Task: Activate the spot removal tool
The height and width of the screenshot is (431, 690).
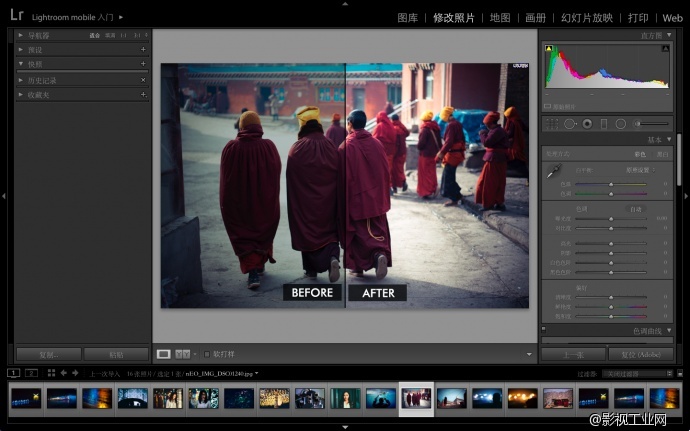Action: tap(569, 123)
